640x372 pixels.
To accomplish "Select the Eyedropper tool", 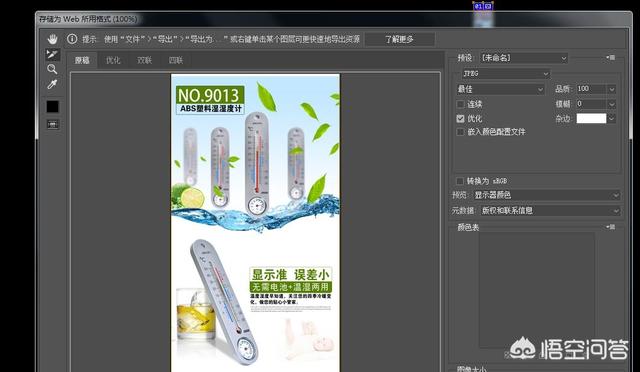I will tap(52, 85).
